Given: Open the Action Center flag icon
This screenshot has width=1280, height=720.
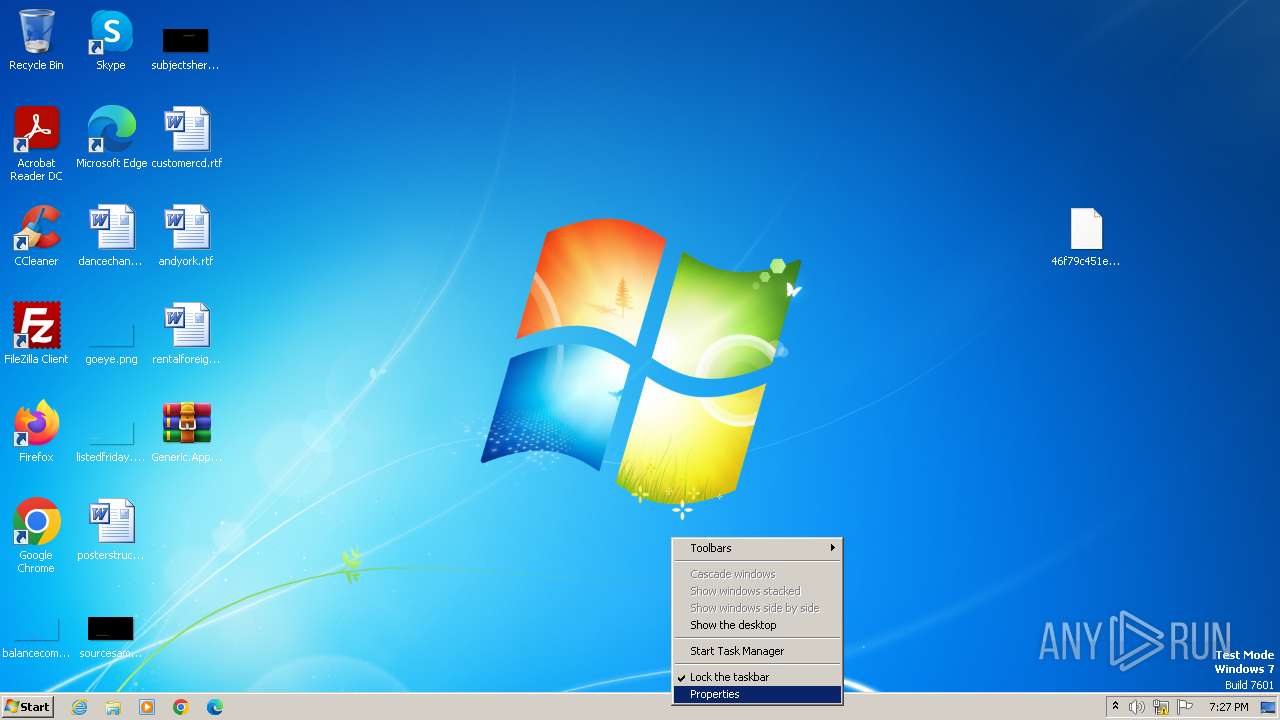Looking at the screenshot, I should coord(1185,707).
